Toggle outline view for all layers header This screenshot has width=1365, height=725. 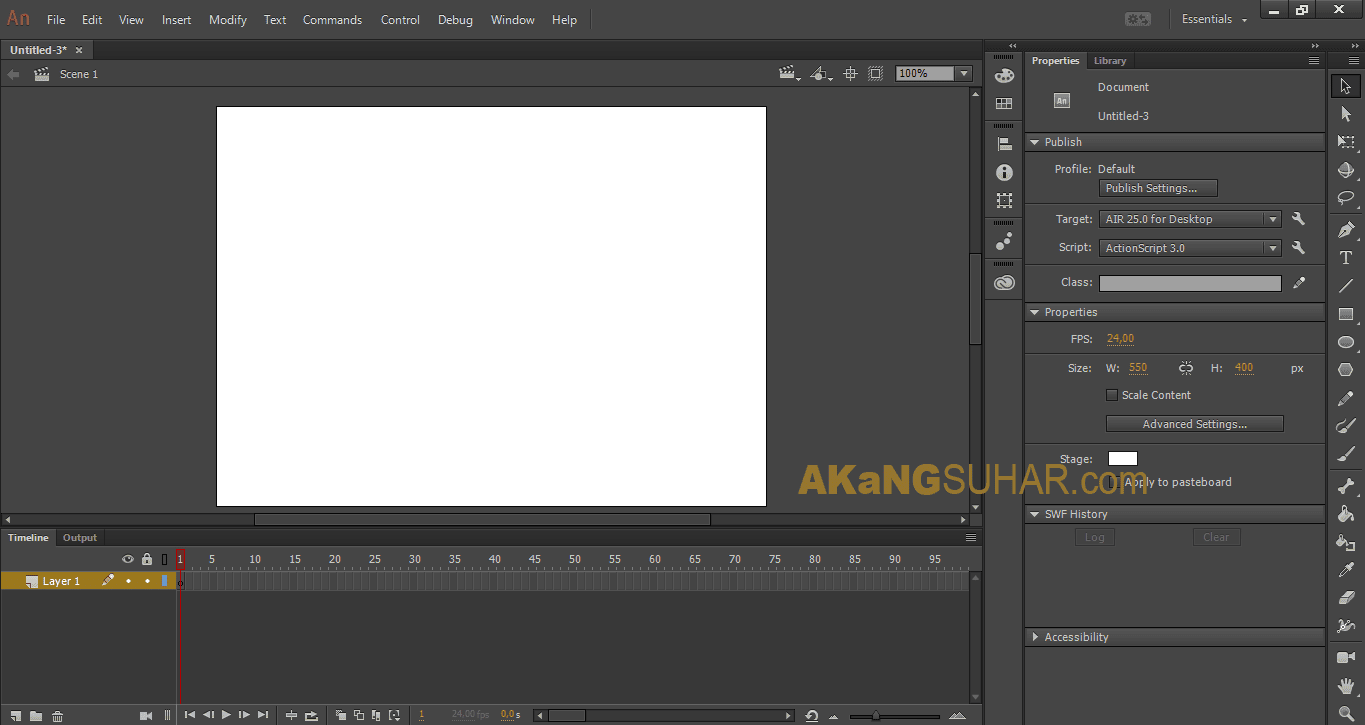(x=165, y=559)
